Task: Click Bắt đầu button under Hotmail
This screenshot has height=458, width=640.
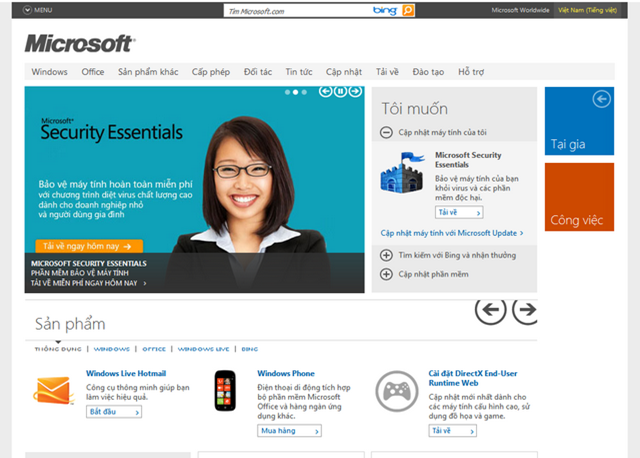Action: coord(114,411)
